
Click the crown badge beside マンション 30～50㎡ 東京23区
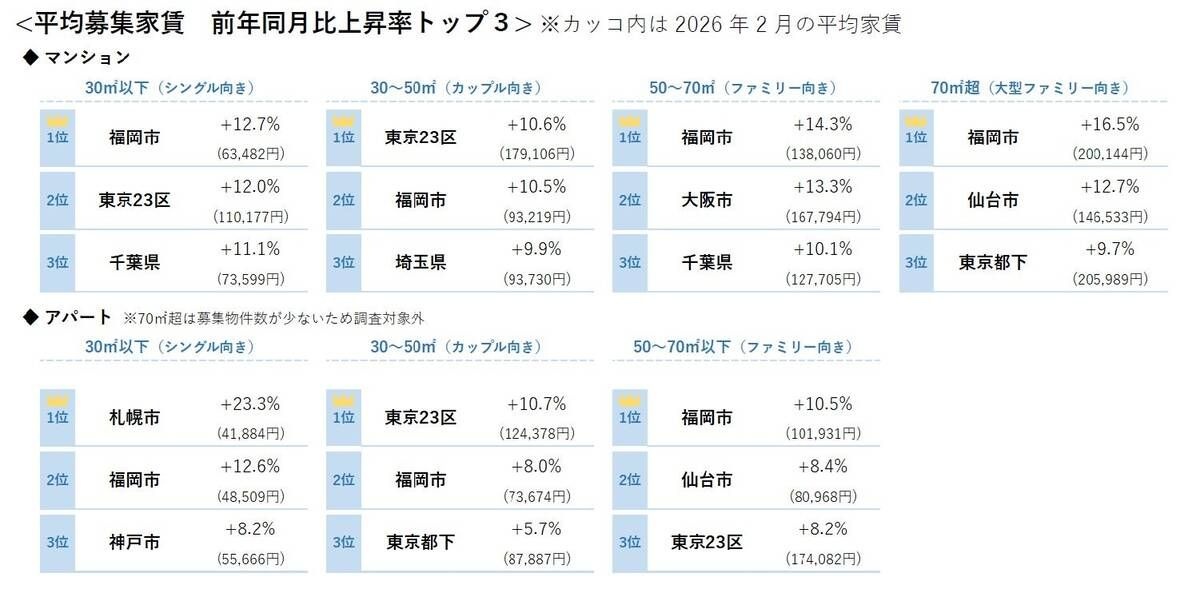pyautogui.click(x=342, y=120)
